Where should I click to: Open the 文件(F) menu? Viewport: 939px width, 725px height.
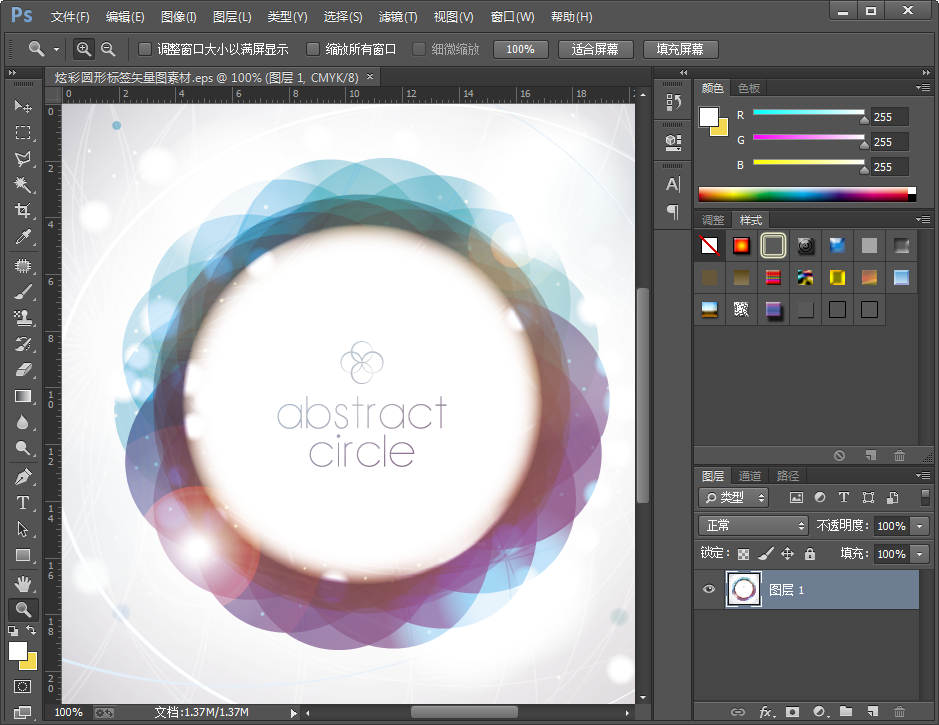click(70, 17)
